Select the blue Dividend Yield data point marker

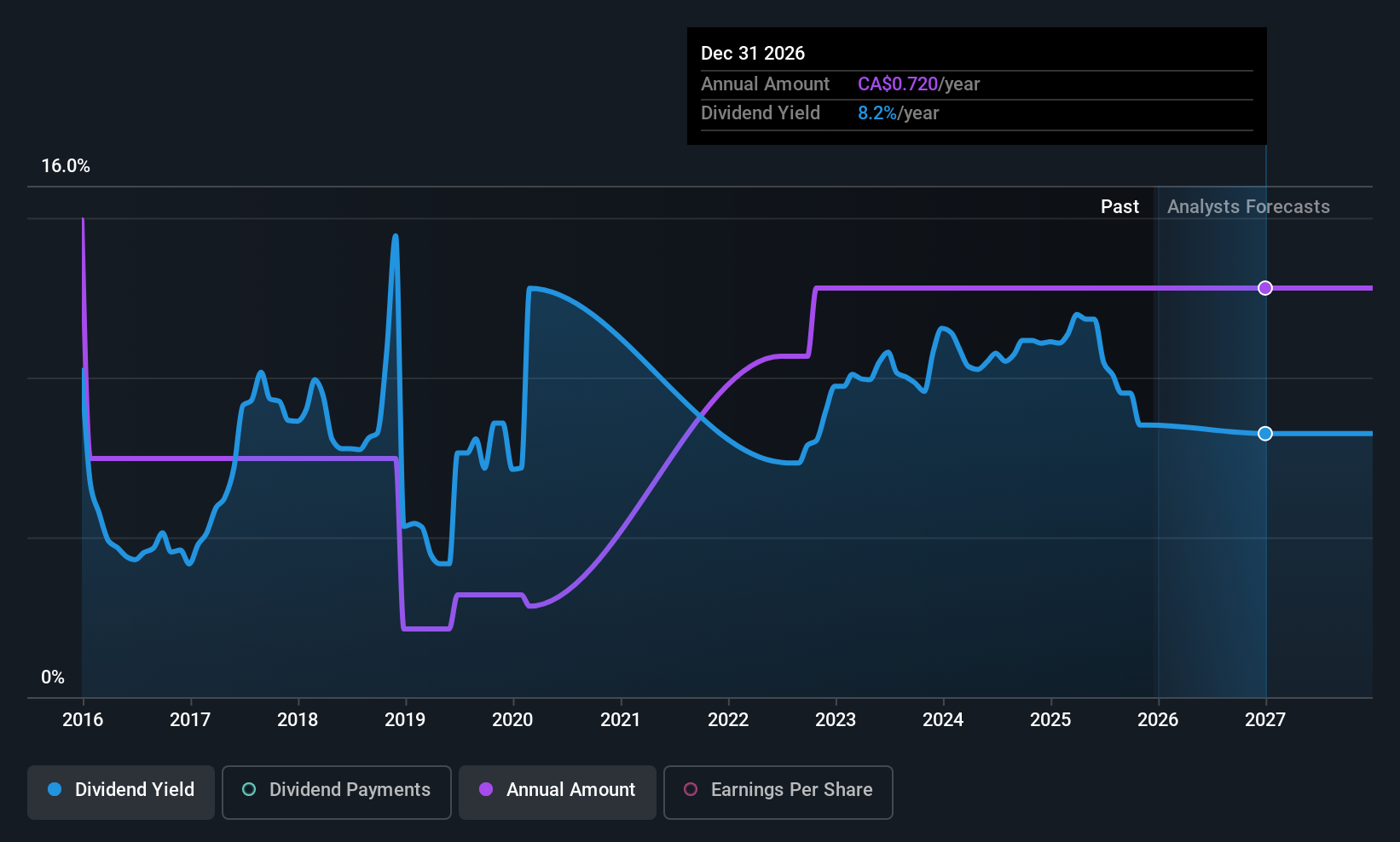click(x=1265, y=434)
